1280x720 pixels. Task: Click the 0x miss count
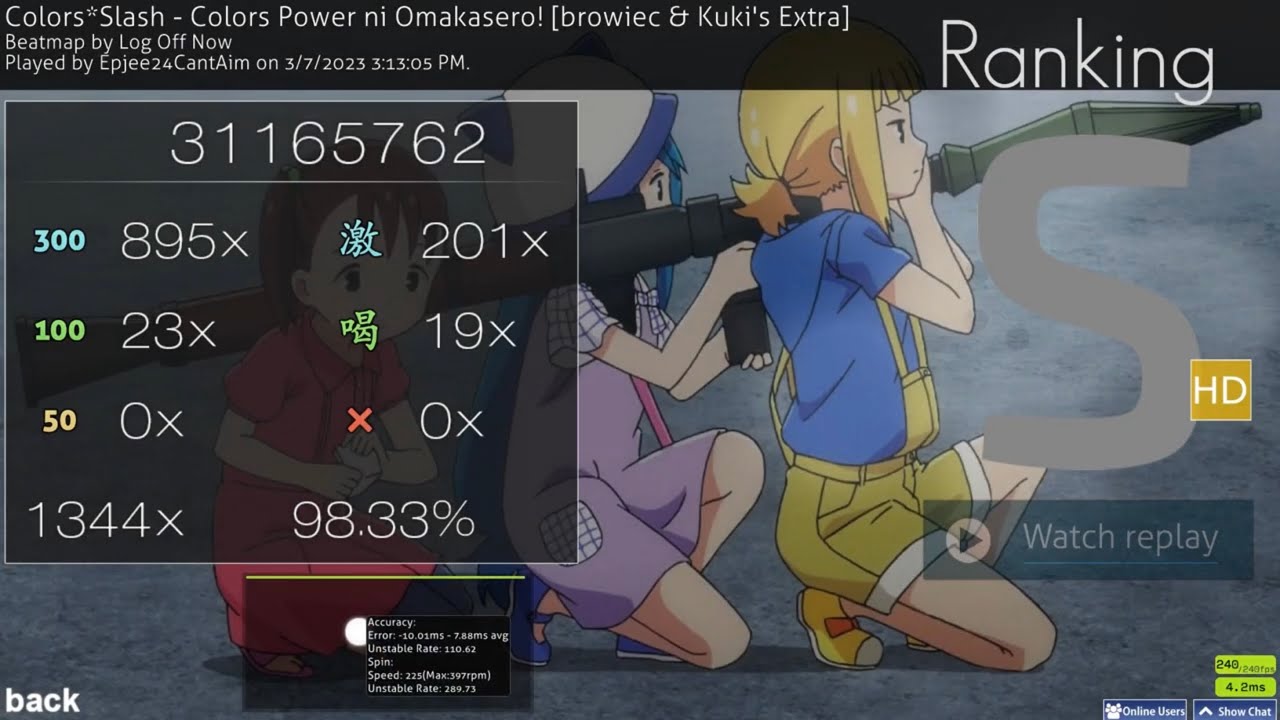coord(452,422)
